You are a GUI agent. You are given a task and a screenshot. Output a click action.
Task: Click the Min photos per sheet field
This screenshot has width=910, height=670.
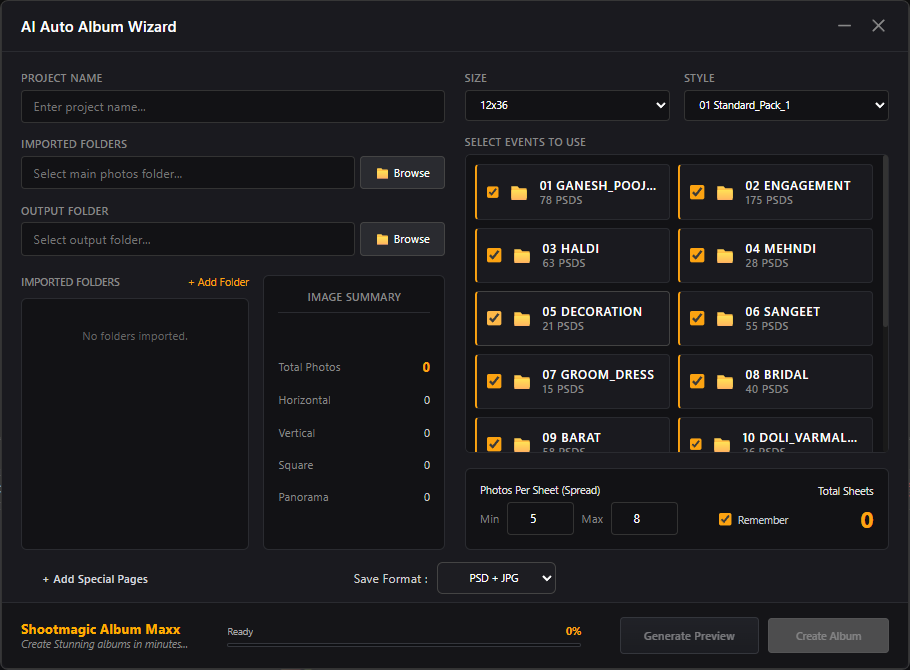pos(540,518)
